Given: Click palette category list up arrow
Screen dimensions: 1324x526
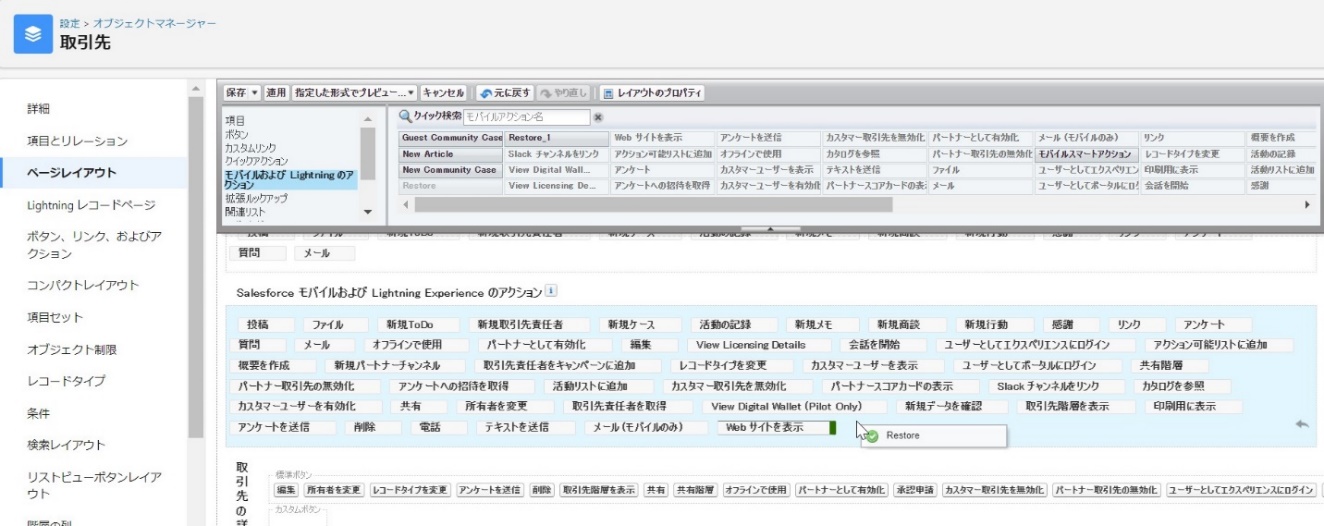Looking at the screenshot, I should tap(366, 118).
